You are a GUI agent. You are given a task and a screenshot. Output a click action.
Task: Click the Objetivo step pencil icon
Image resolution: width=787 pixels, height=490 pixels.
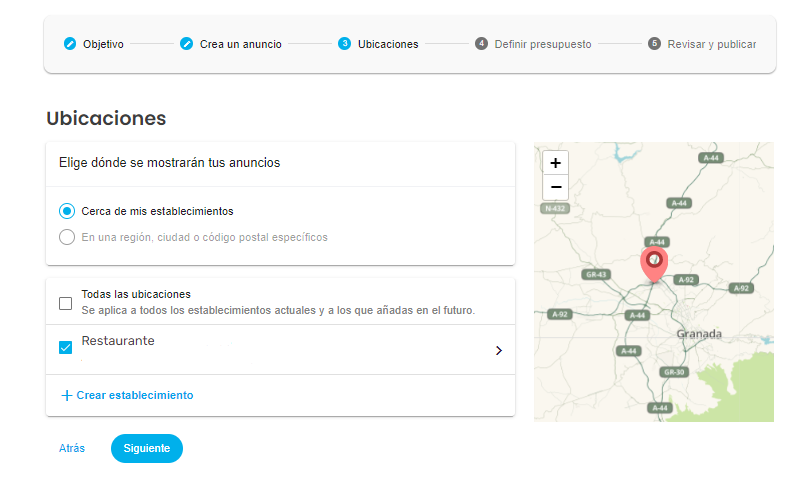70,44
